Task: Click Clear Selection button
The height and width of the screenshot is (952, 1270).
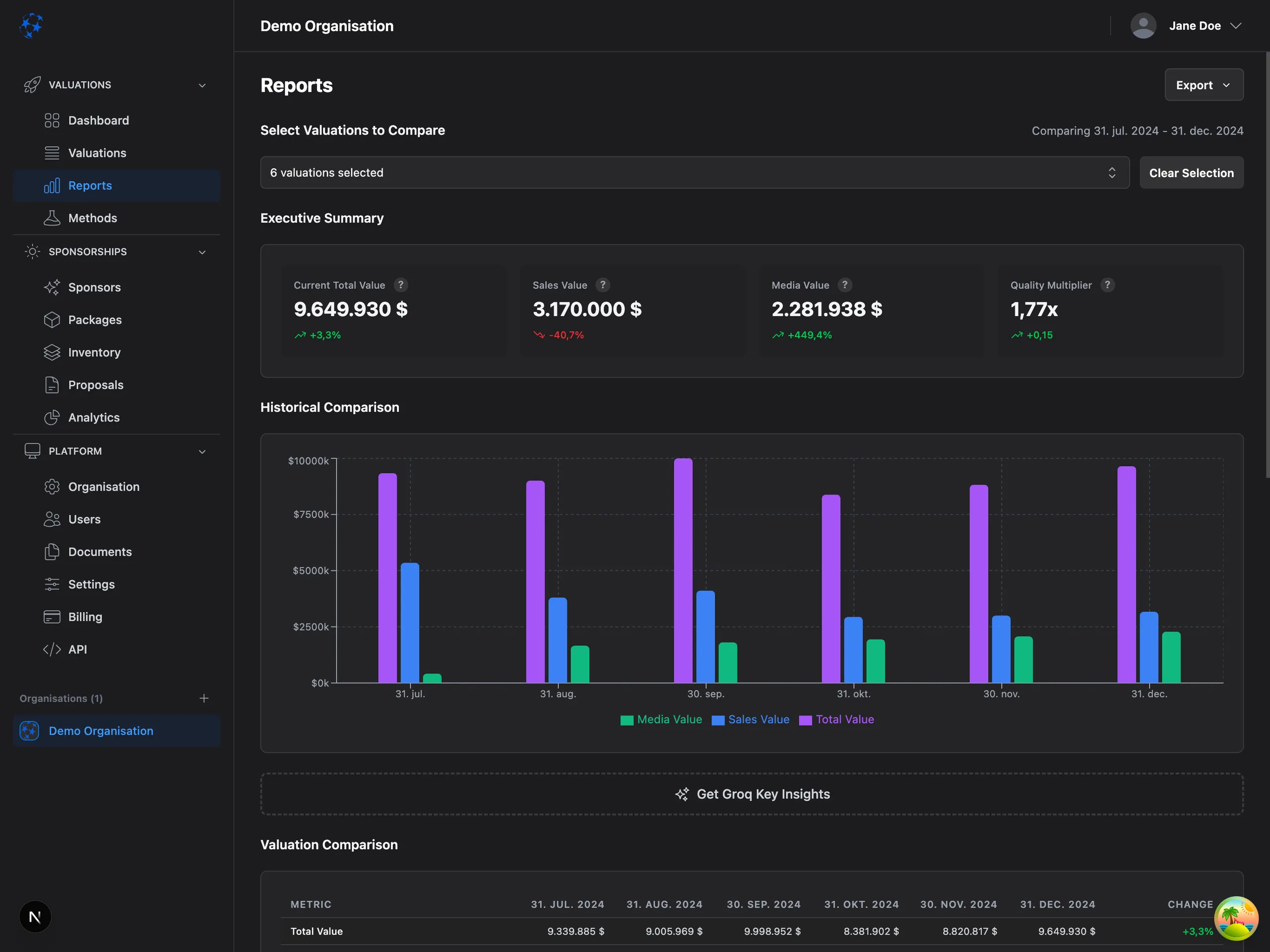Action: (1191, 173)
